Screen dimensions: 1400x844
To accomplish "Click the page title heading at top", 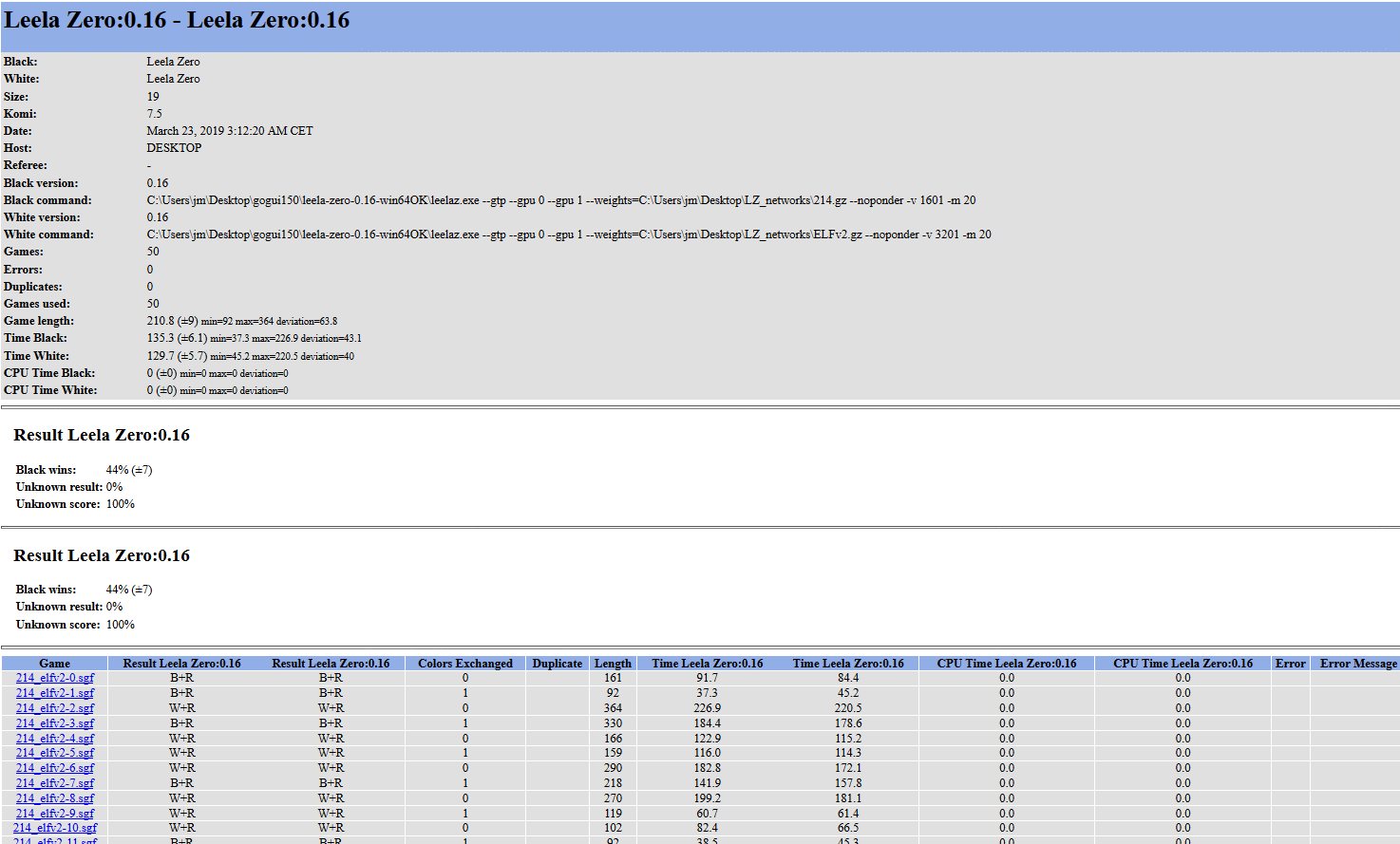I will pos(177,20).
